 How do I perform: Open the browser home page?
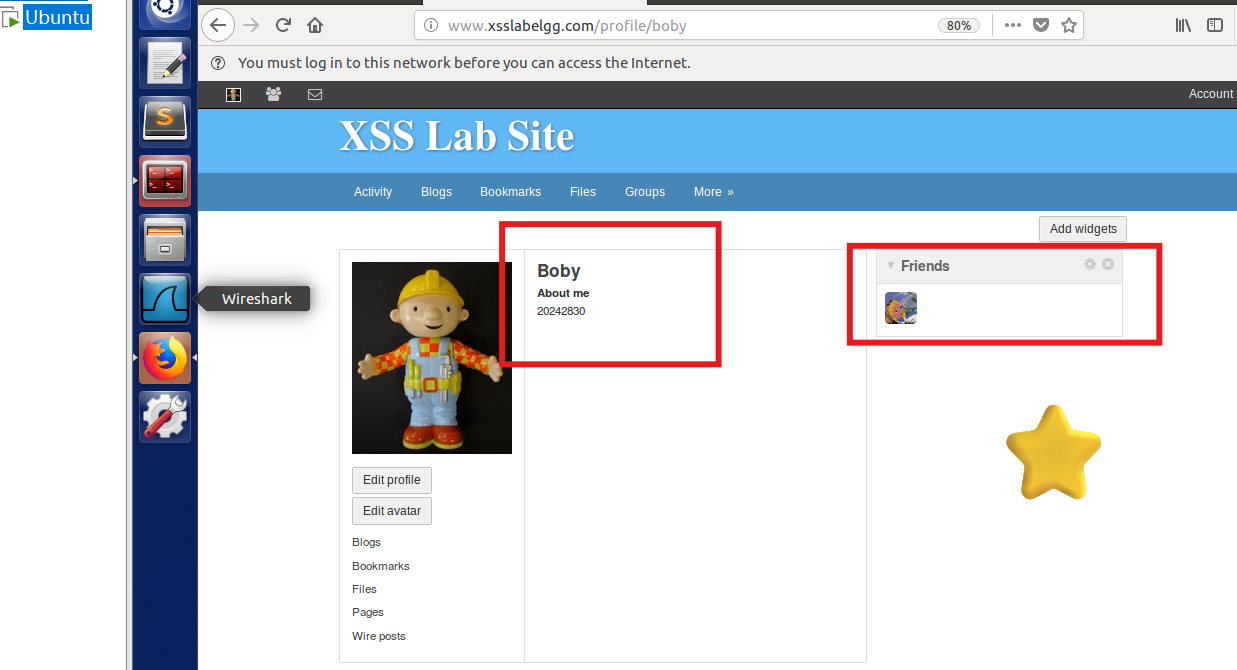click(x=315, y=26)
